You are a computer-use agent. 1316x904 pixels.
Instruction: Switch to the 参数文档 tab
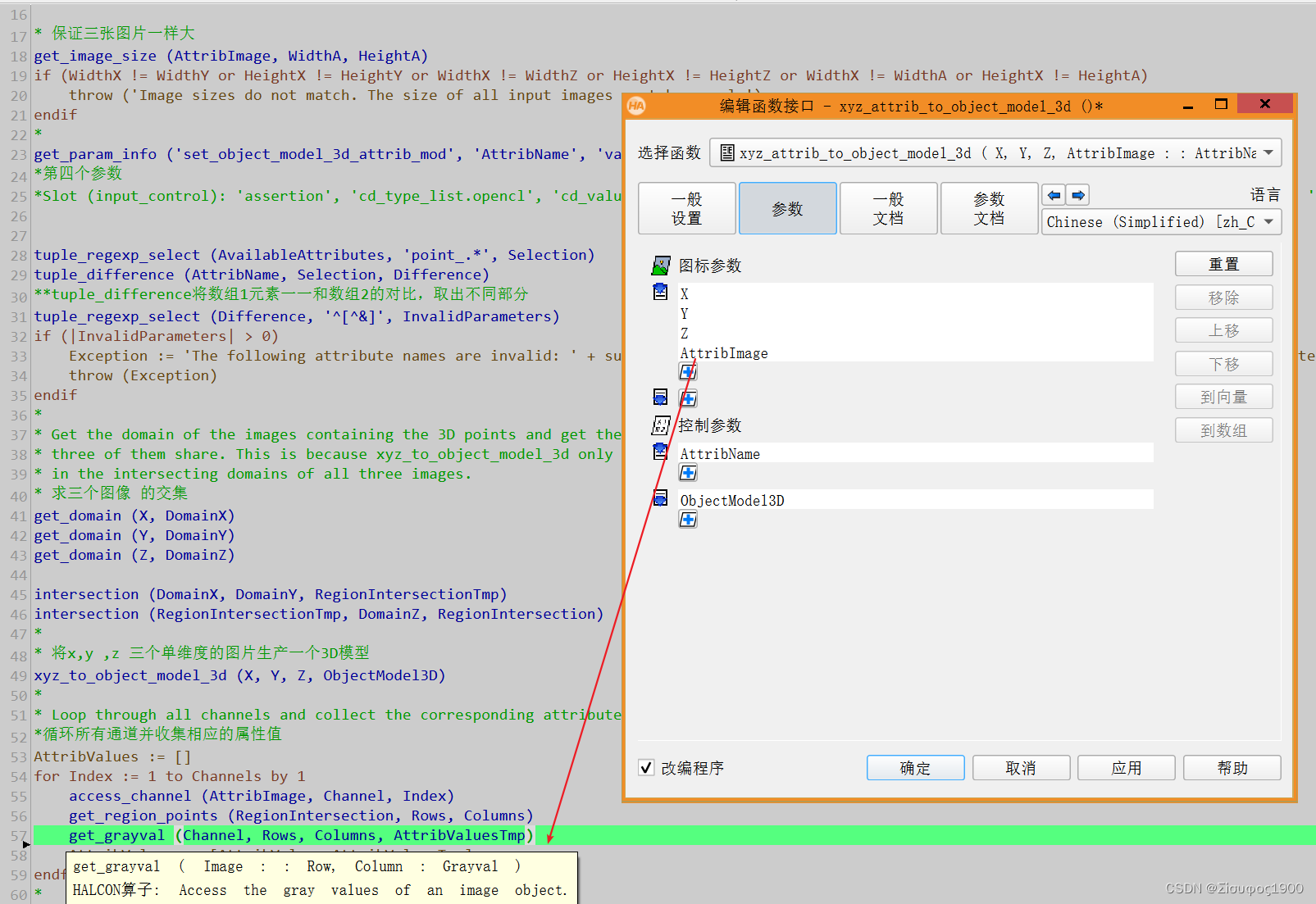pyautogui.click(x=989, y=208)
